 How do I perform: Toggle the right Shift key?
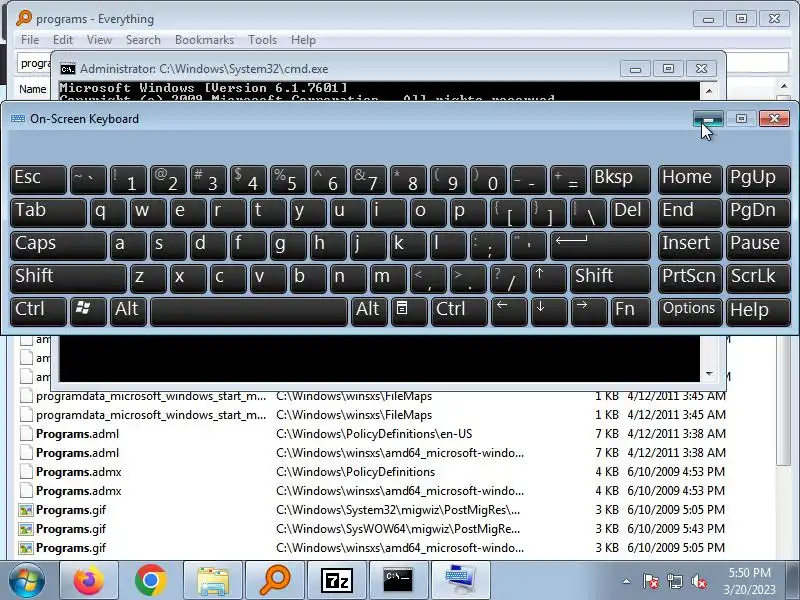[x=610, y=277]
